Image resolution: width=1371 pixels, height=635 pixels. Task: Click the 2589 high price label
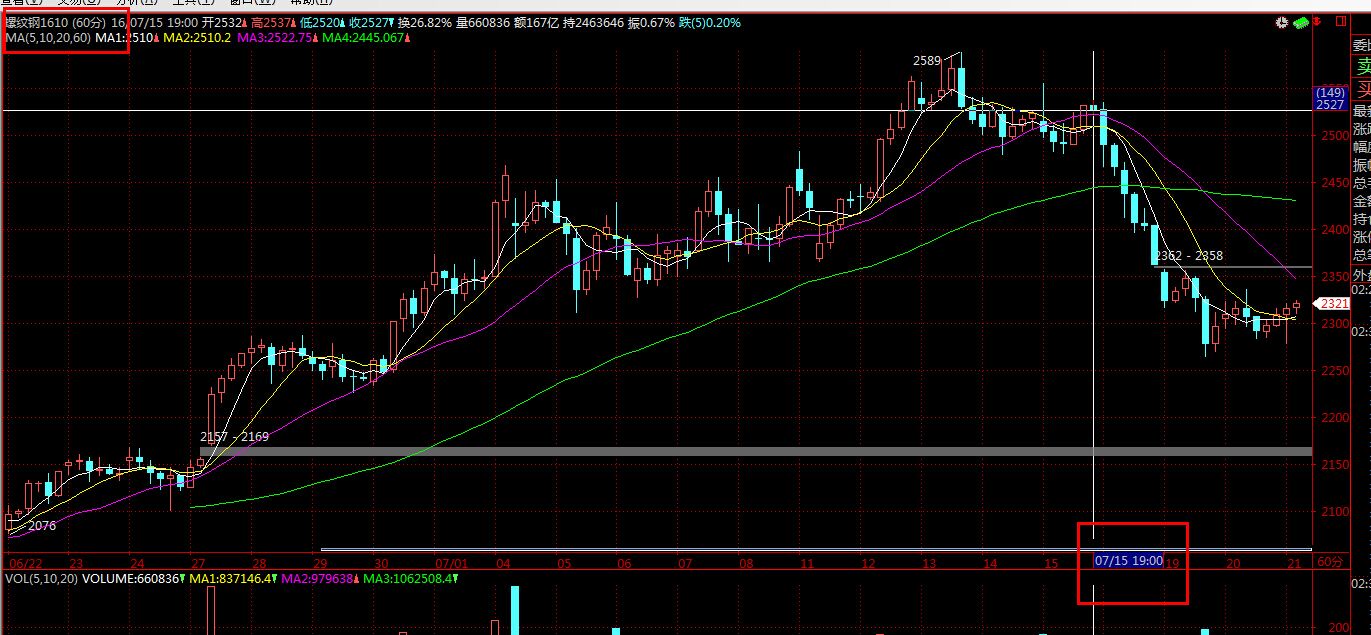pos(926,61)
